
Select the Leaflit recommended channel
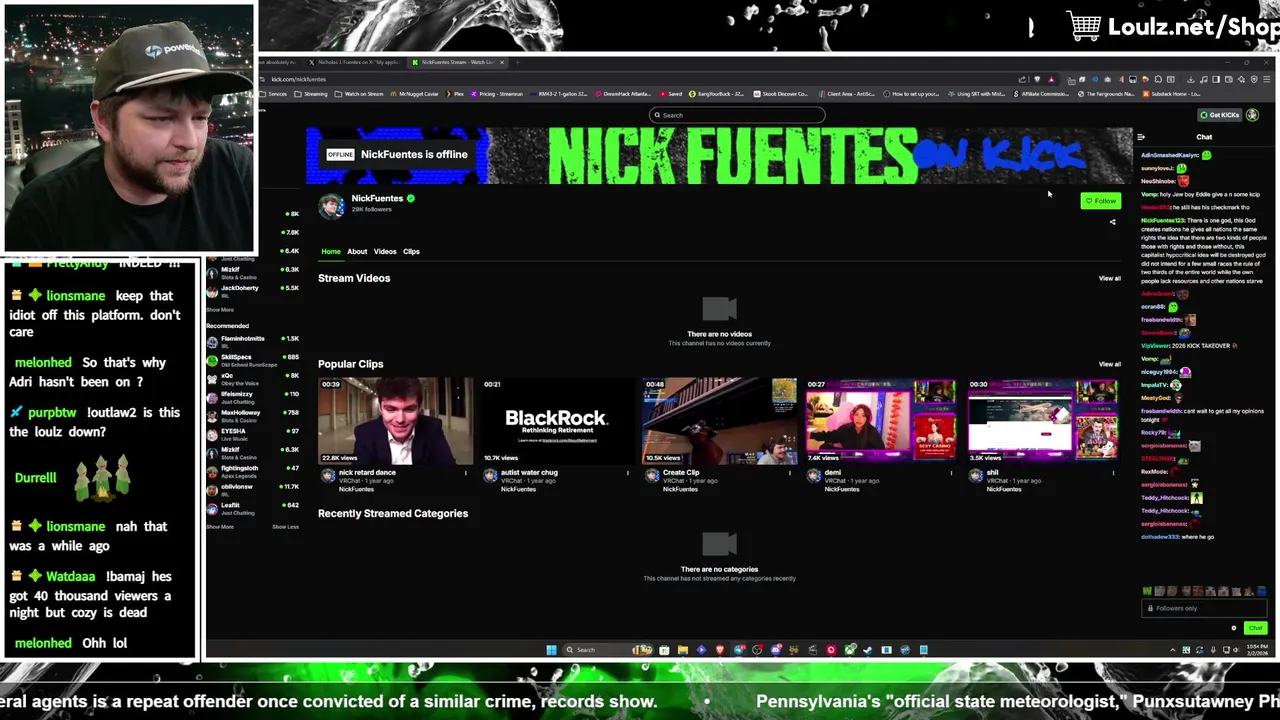(252, 507)
